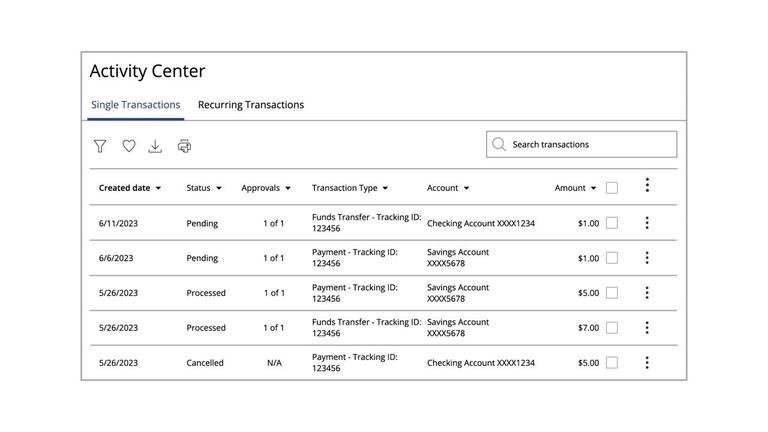Click the magnifier icon in search box
This screenshot has width=768, height=432.
[x=499, y=144]
